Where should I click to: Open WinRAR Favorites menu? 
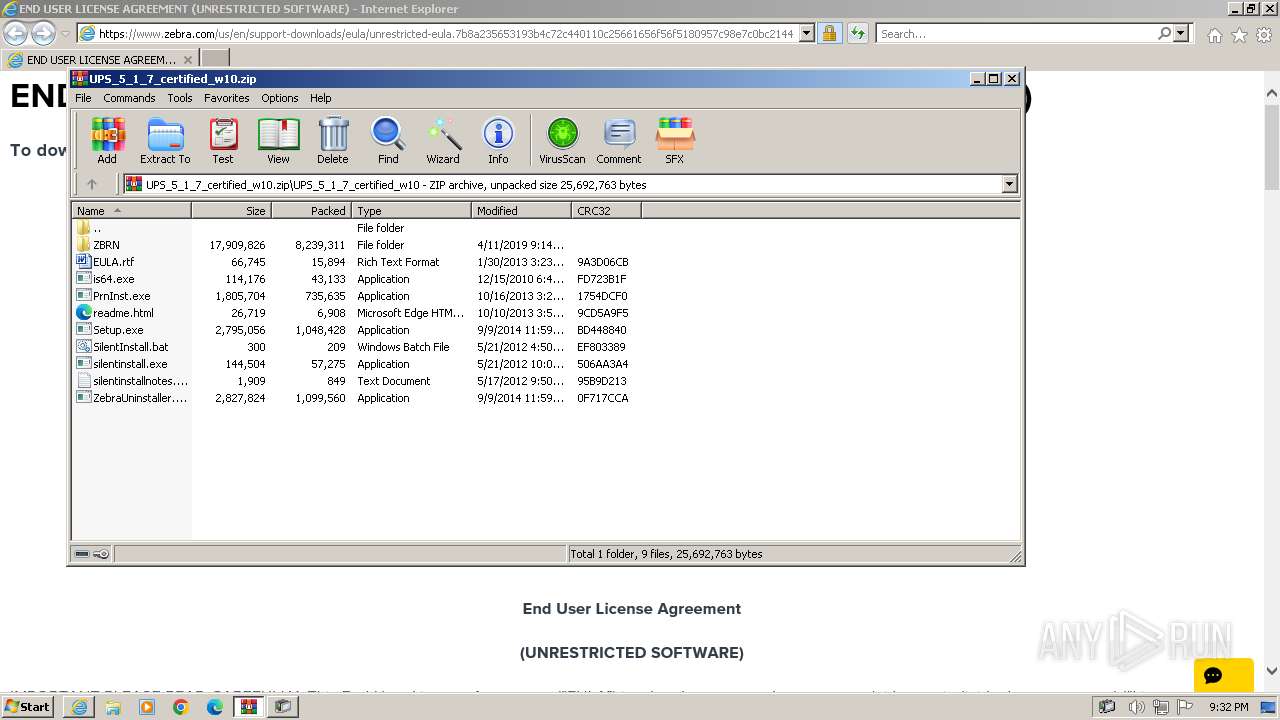[227, 98]
